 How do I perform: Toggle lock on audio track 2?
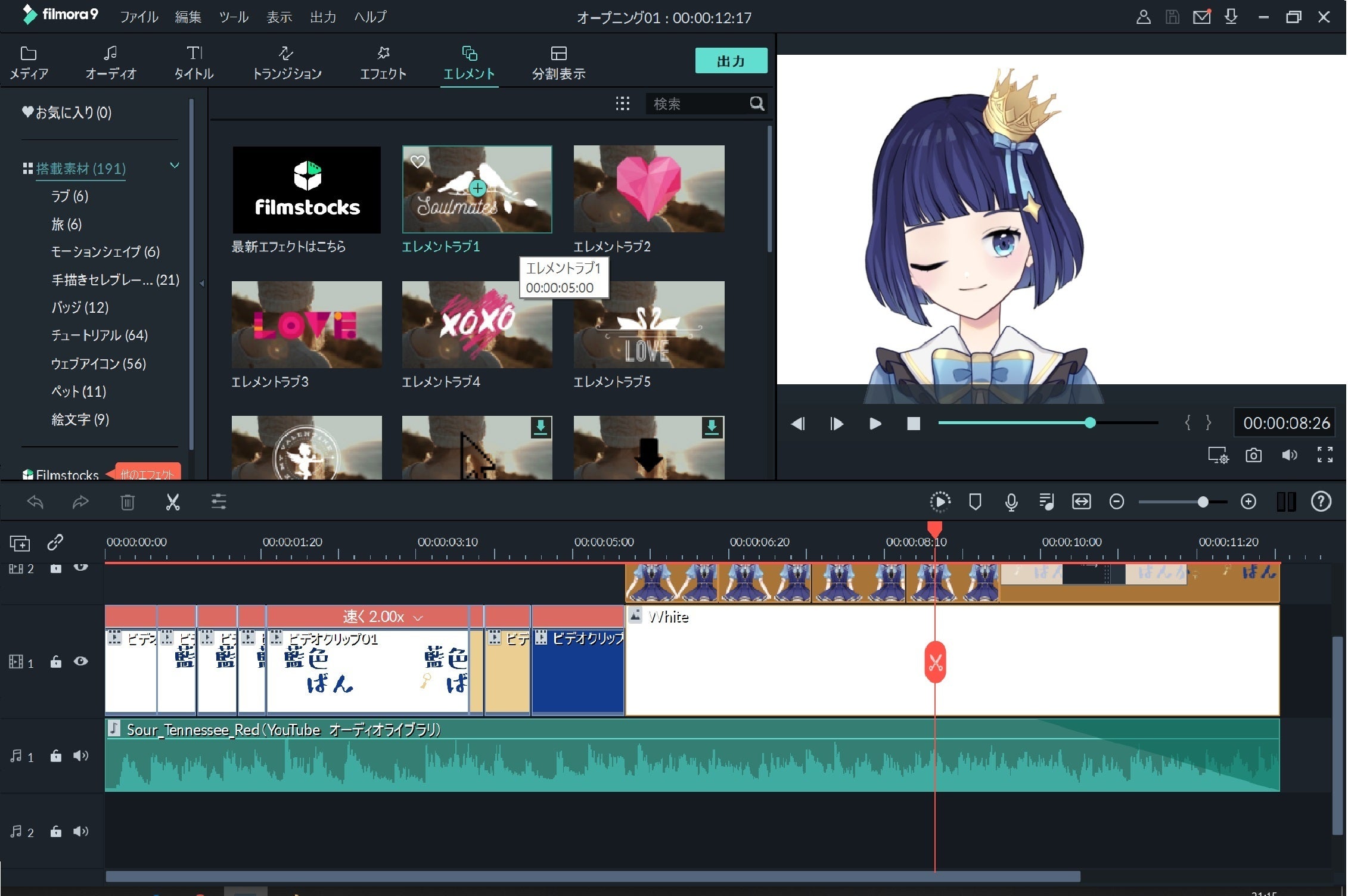(x=55, y=832)
